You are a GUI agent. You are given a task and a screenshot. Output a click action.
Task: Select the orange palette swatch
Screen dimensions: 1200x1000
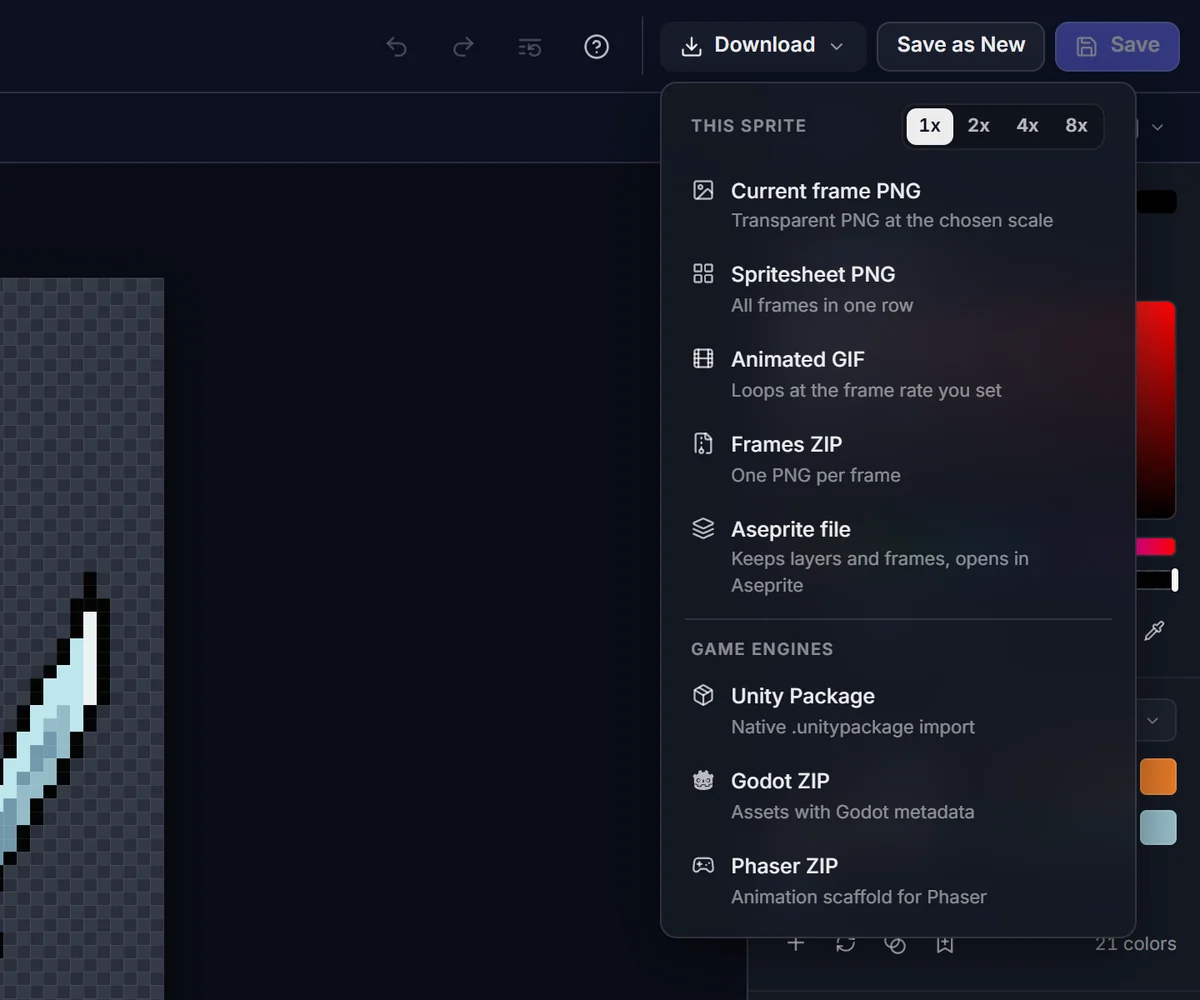point(1157,777)
